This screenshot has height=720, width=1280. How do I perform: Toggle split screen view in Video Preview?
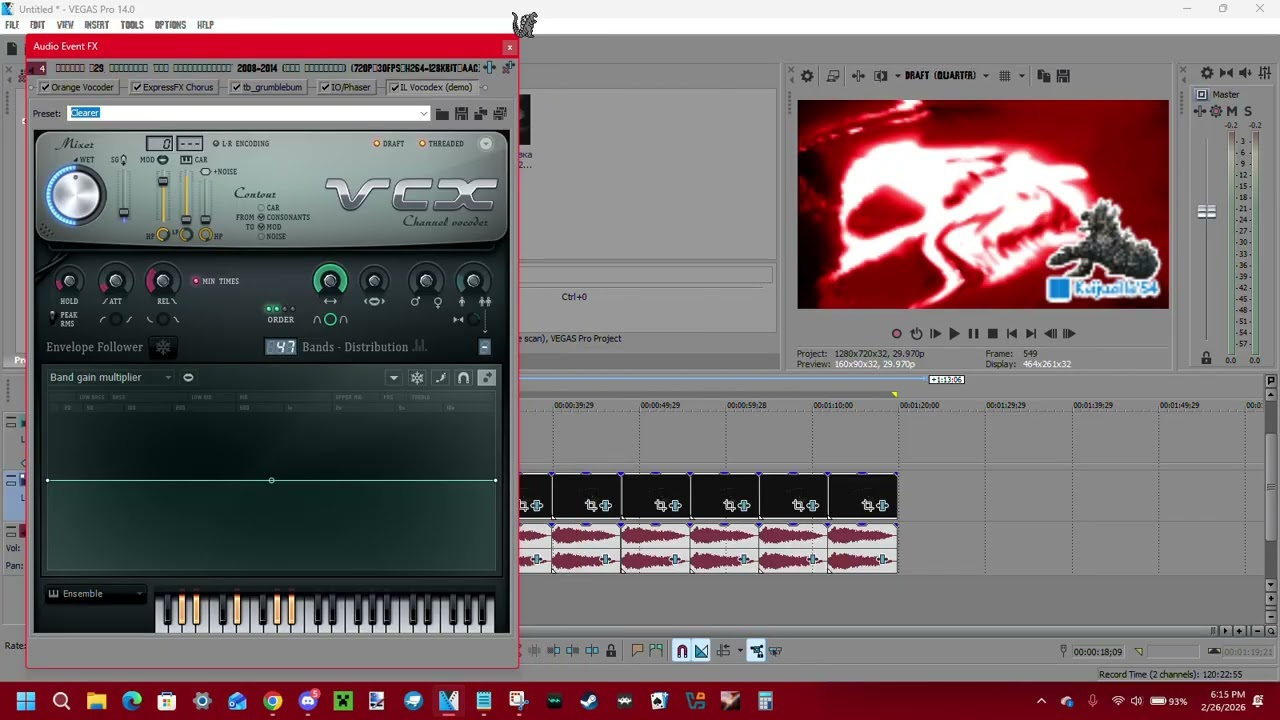tap(881, 76)
